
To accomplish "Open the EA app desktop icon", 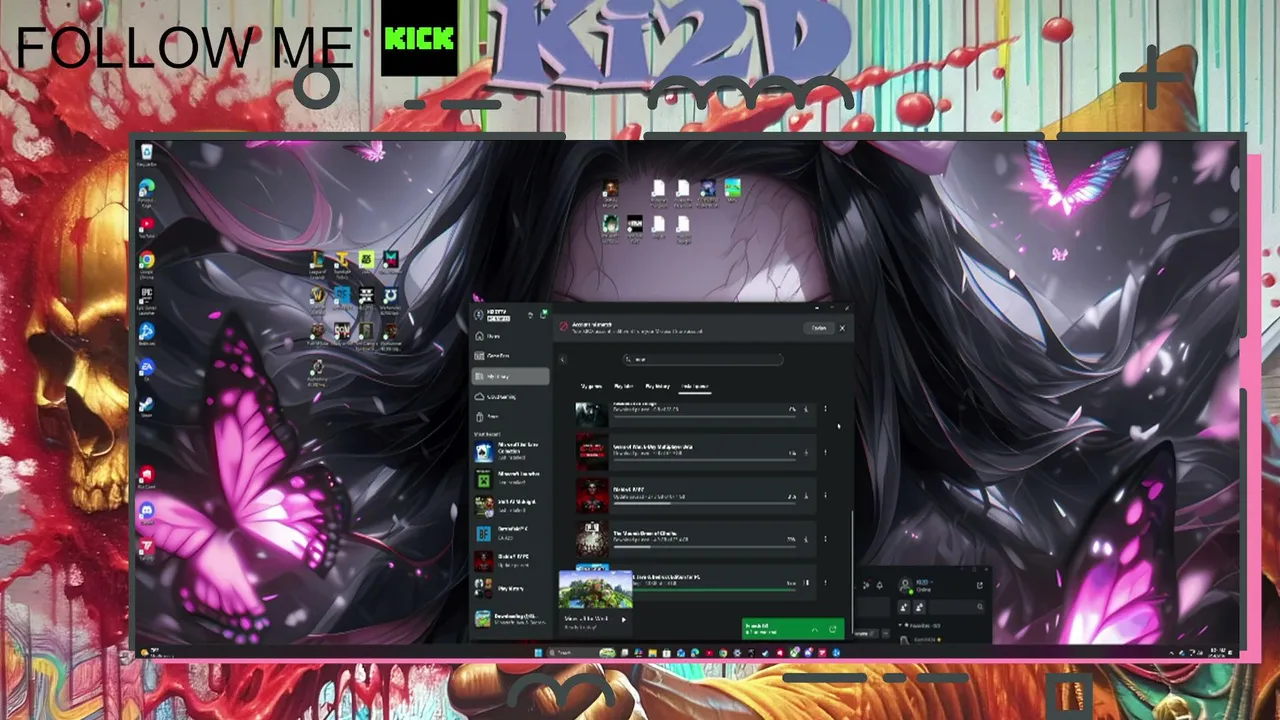I will [147, 370].
